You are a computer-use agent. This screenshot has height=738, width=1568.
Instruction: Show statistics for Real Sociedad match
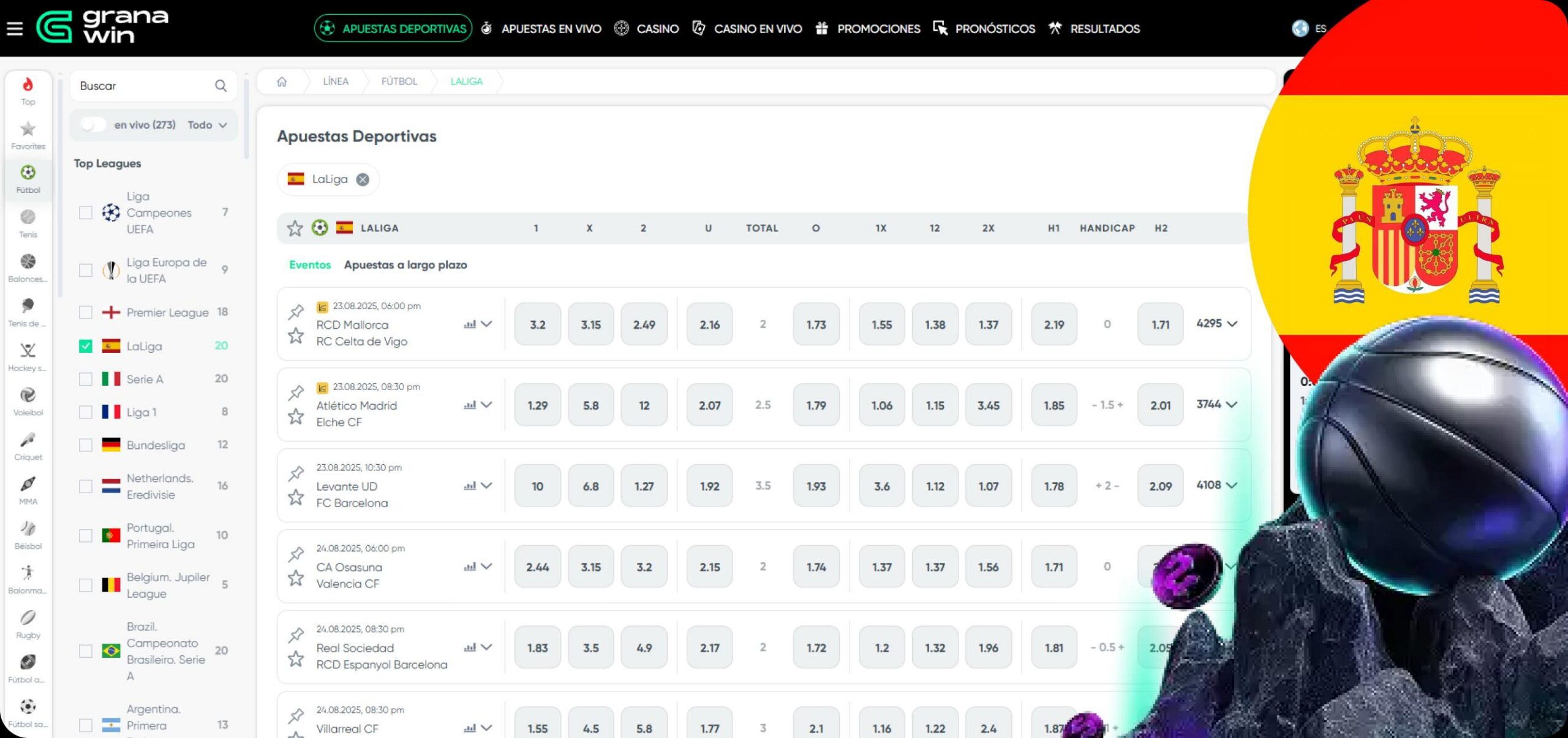point(470,647)
